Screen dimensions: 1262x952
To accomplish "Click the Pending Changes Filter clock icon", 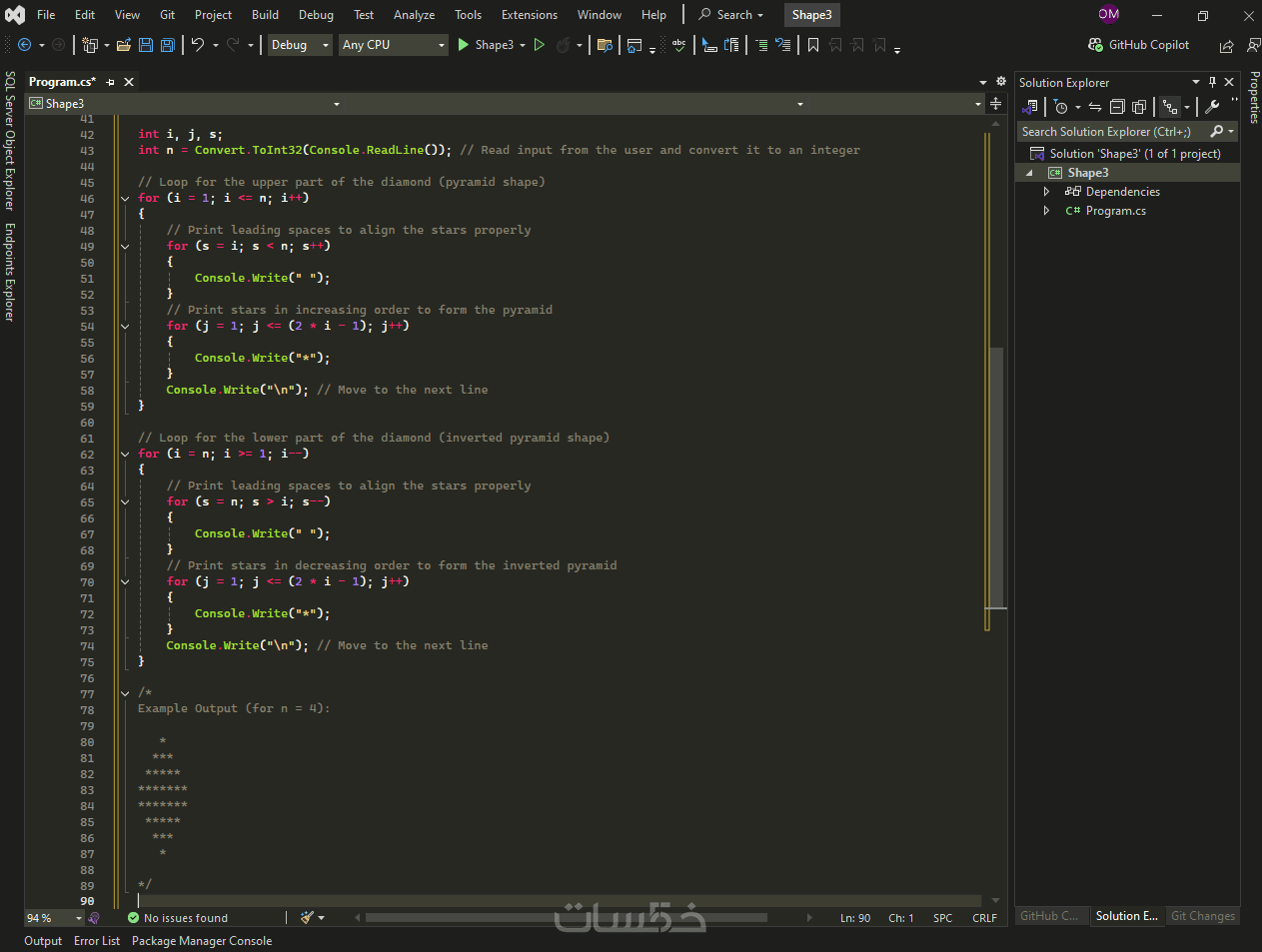I will point(1061,107).
